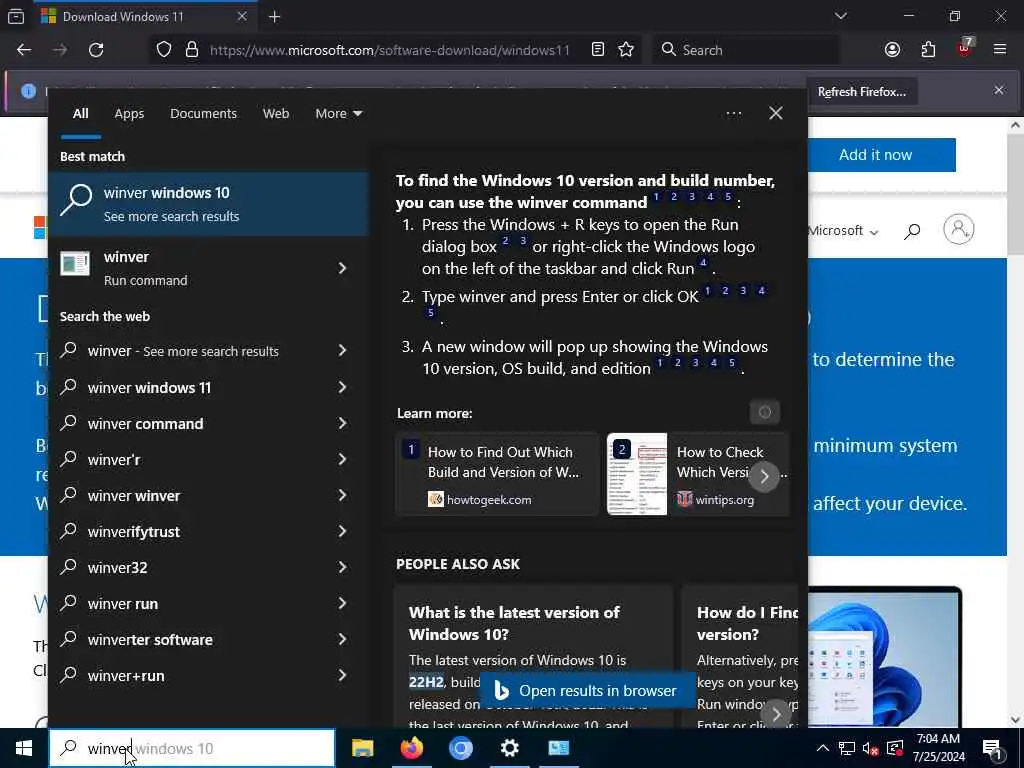Click the Firefox Search box

(x=746, y=50)
